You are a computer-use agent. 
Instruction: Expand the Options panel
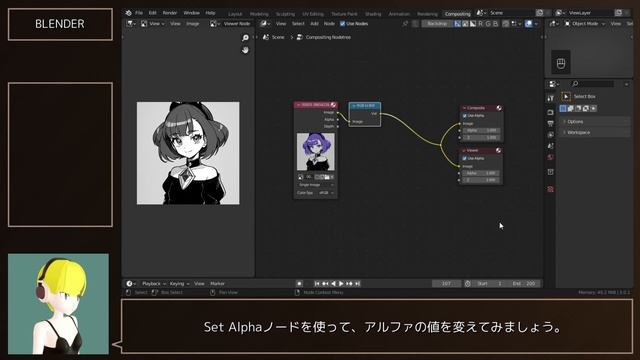595,122
